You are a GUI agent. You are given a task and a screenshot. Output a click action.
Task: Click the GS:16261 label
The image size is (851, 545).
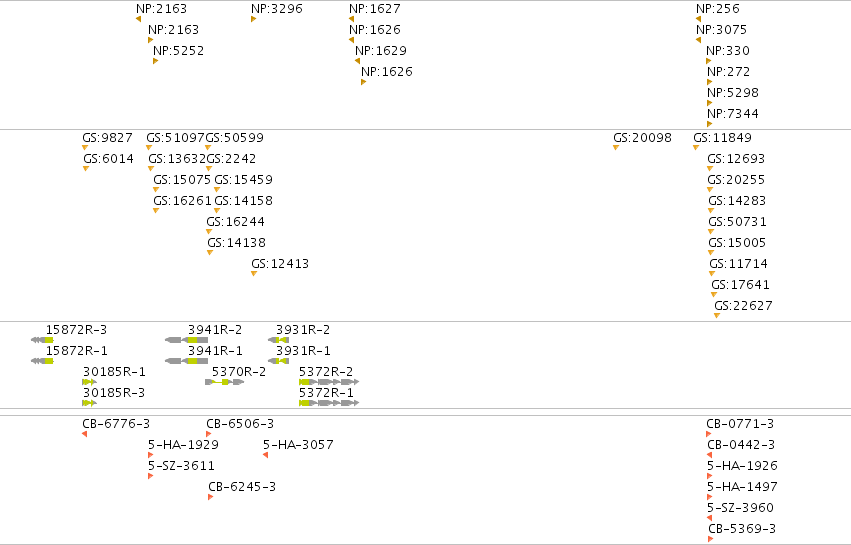click(x=182, y=200)
